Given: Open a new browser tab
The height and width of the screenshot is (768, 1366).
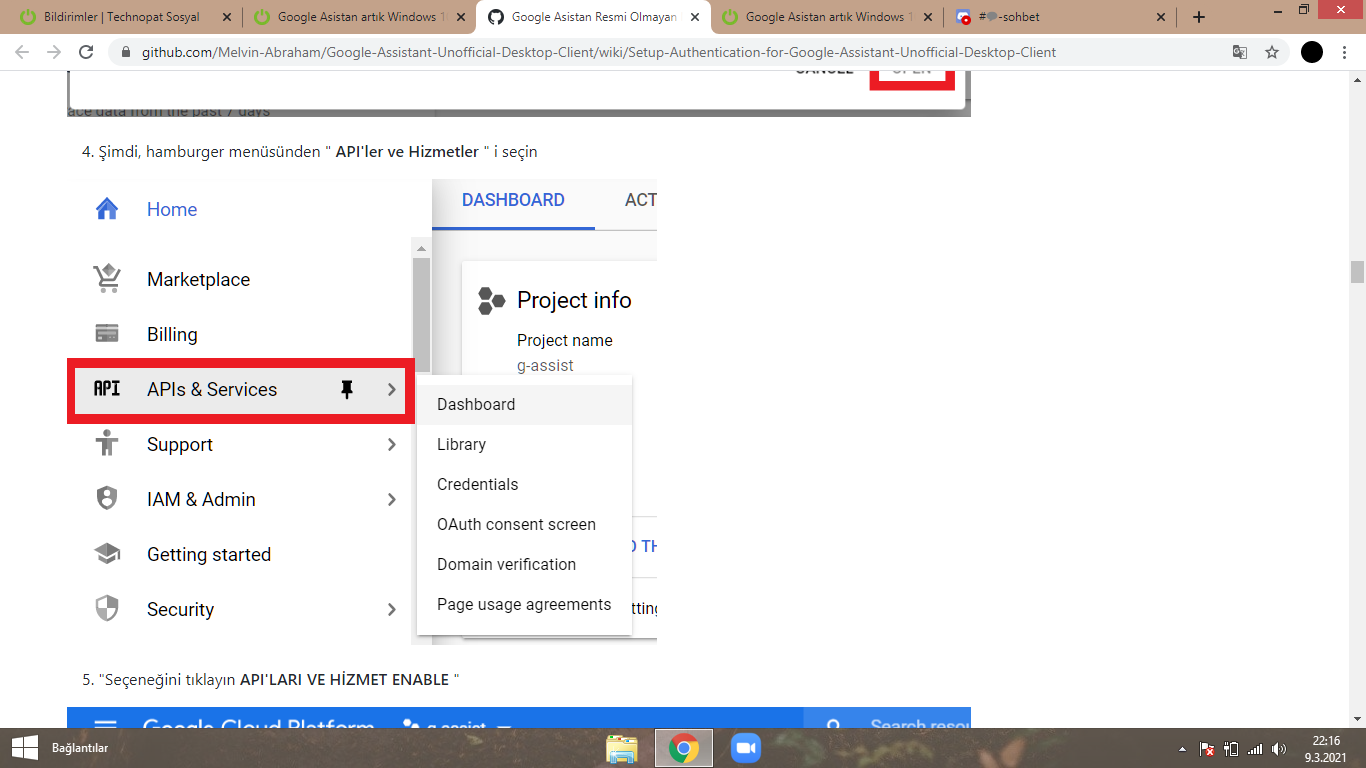Looking at the screenshot, I should (x=1199, y=17).
